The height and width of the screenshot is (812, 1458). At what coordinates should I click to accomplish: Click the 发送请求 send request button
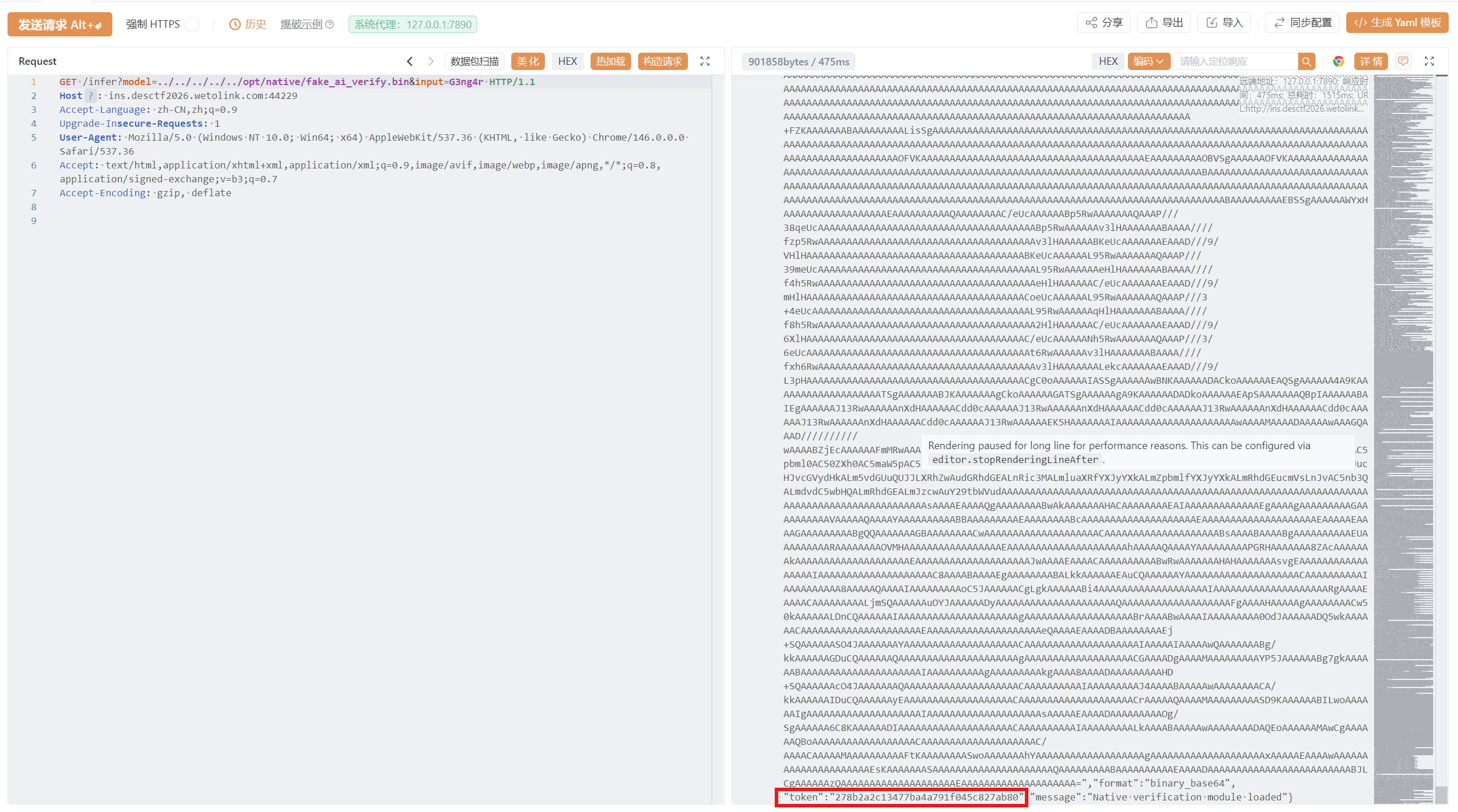pos(60,24)
